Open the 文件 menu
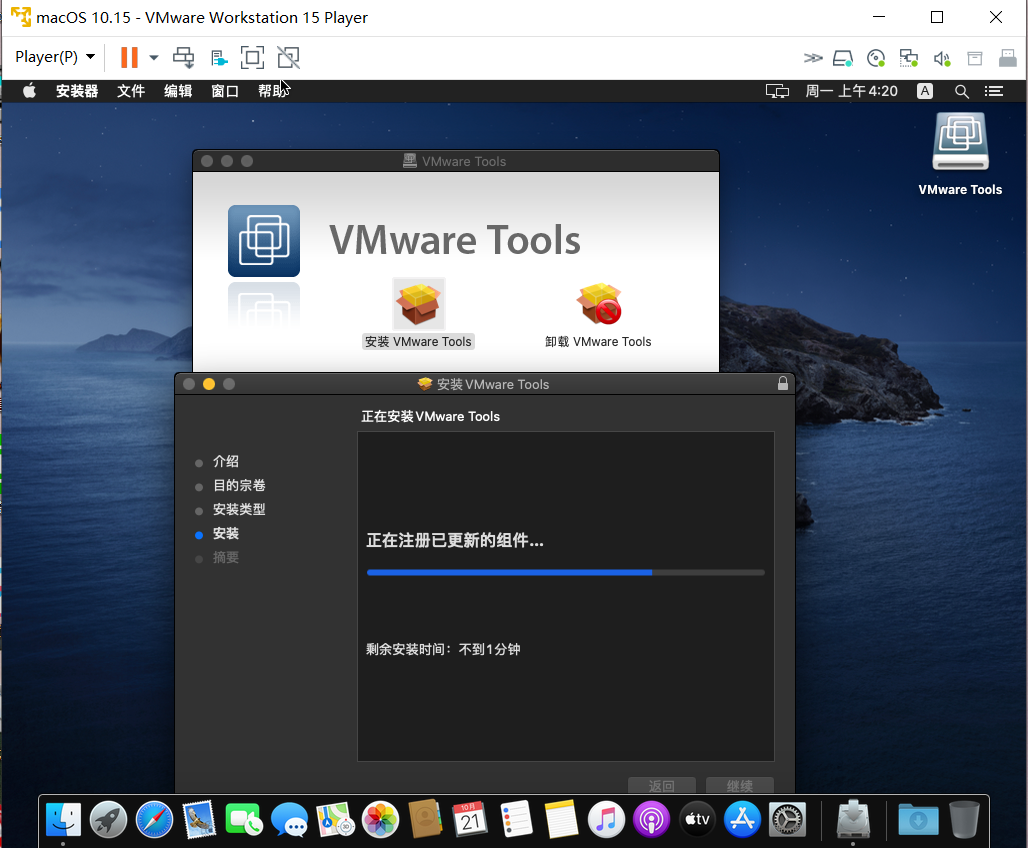Screen dimensions: 1028x848 [x=131, y=91]
